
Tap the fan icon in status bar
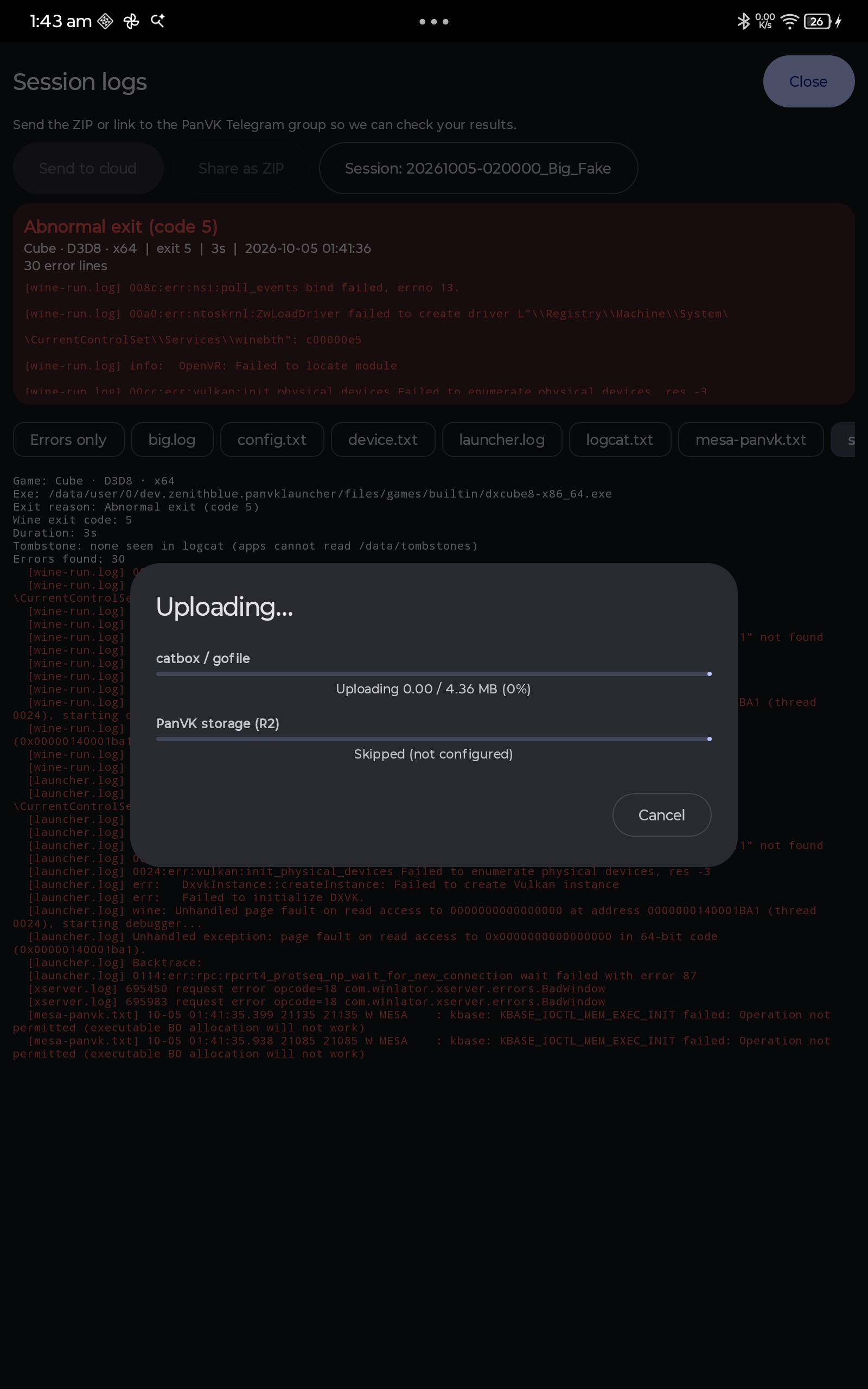pos(131,21)
